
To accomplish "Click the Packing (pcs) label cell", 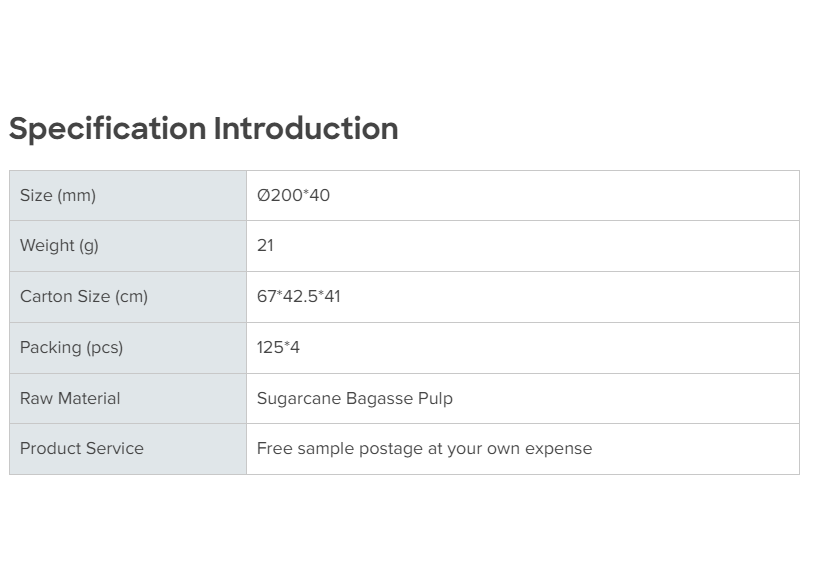I will pos(71,348).
